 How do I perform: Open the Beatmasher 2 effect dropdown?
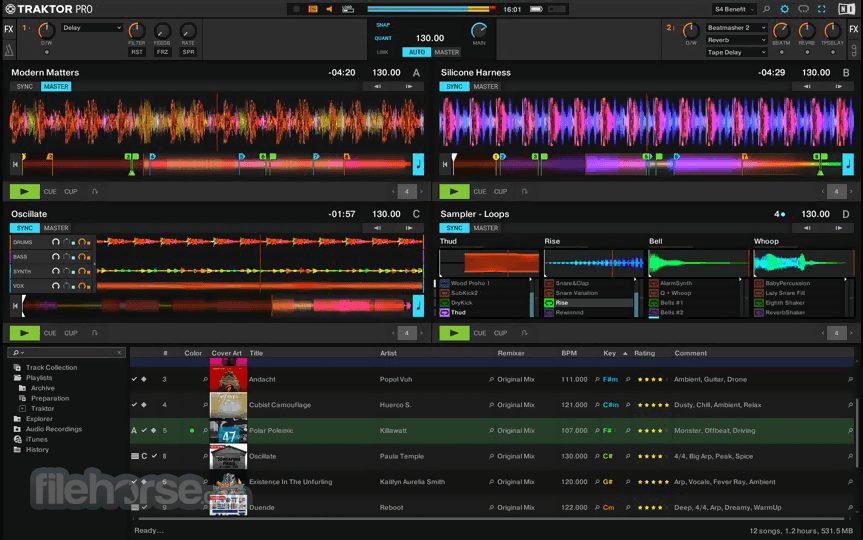736,28
